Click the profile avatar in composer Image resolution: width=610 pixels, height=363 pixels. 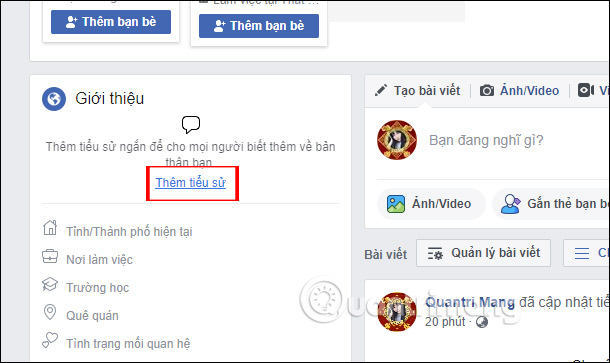[396, 140]
